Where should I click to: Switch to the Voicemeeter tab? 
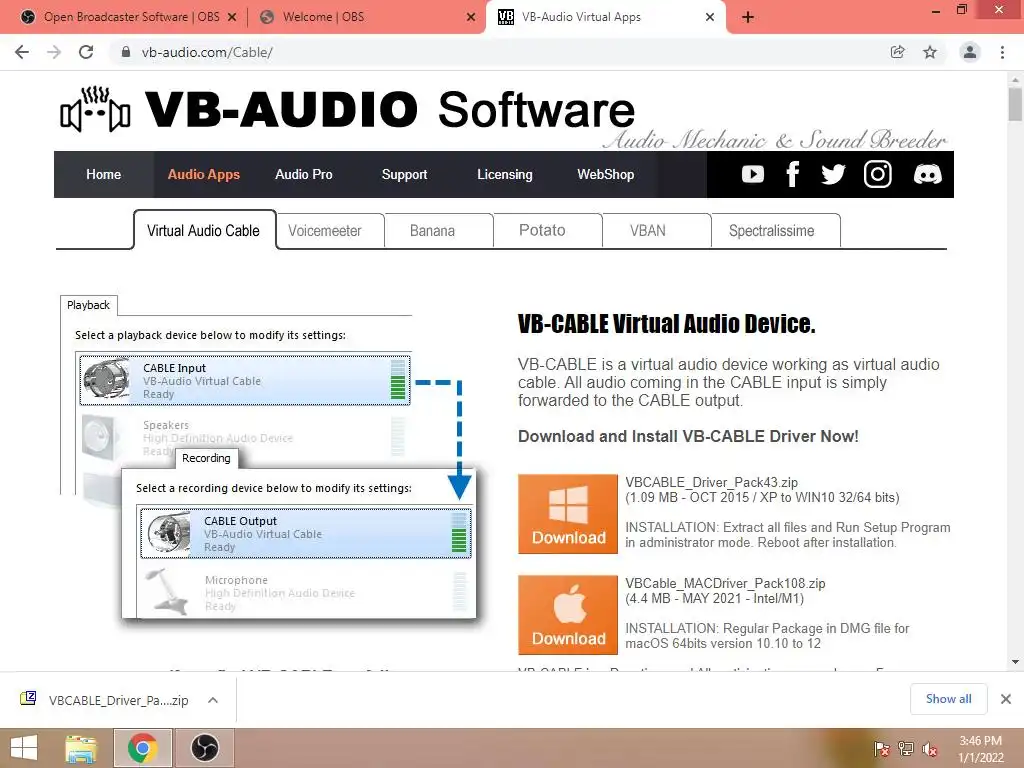pos(330,231)
